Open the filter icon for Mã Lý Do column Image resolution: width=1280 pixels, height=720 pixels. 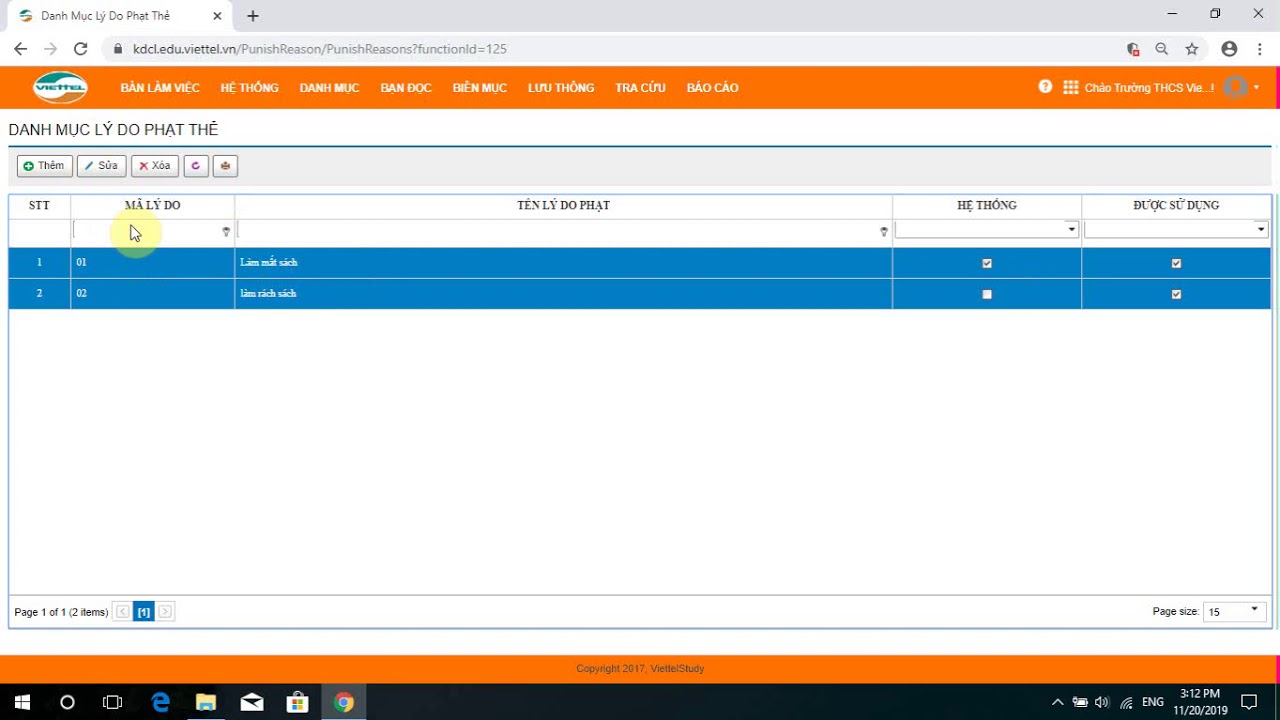[x=226, y=232]
